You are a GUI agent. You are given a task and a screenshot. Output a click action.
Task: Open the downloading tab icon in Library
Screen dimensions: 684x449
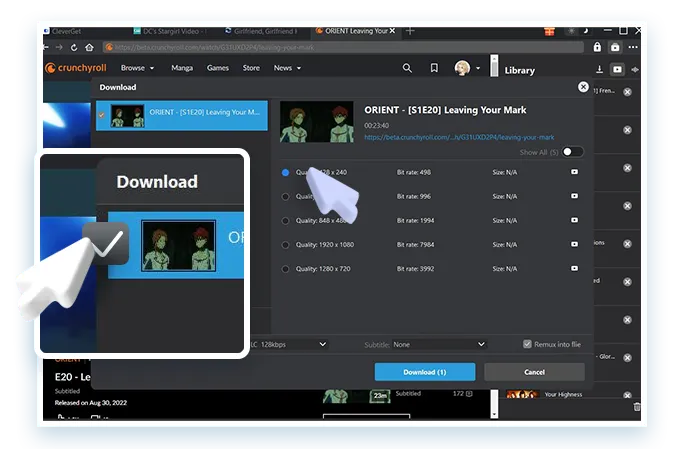coord(599,69)
